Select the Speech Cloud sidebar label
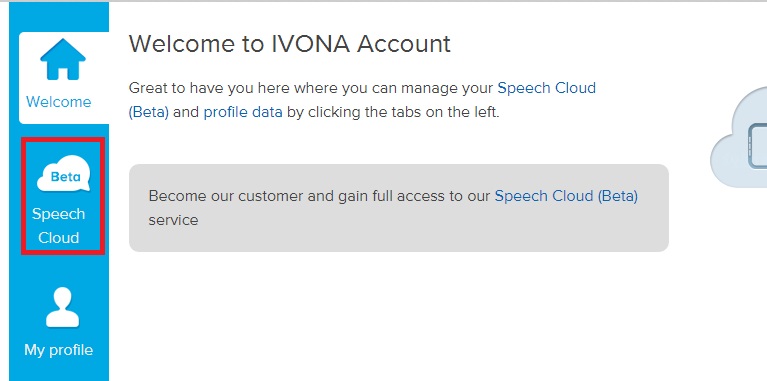Screen dimensions: 767x381 pyautogui.click(x=59, y=226)
